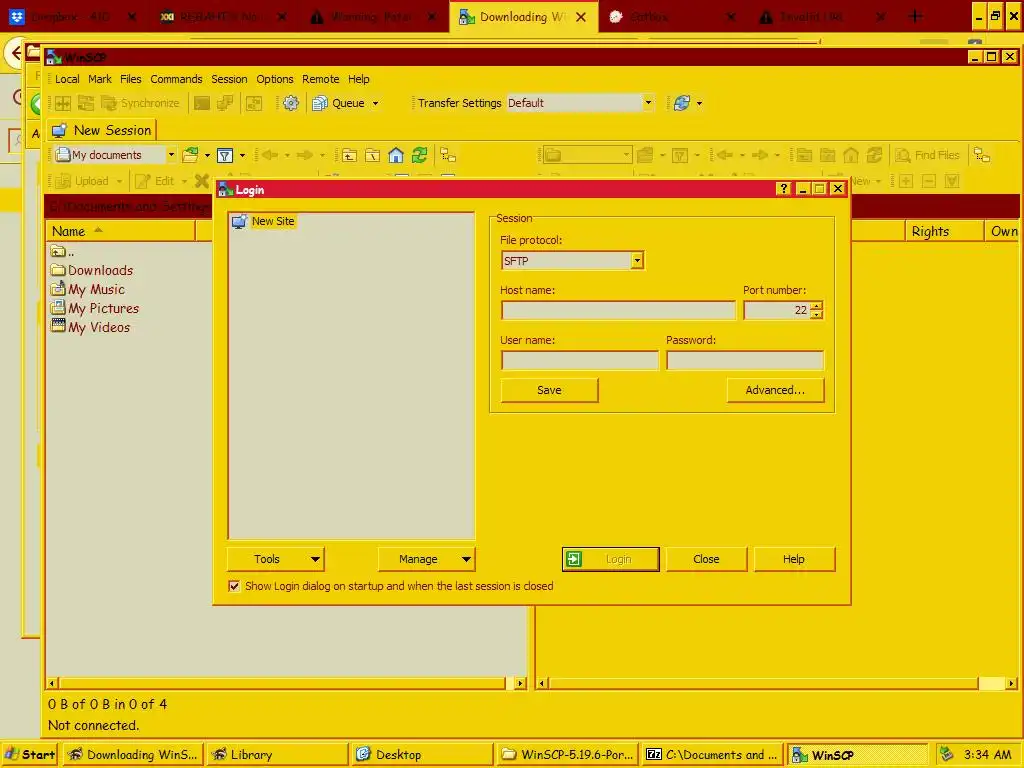Image resolution: width=1024 pixels, height=768 pixels.
Task: Increase the Port number spinner up arrow
Action: [816, 305]
